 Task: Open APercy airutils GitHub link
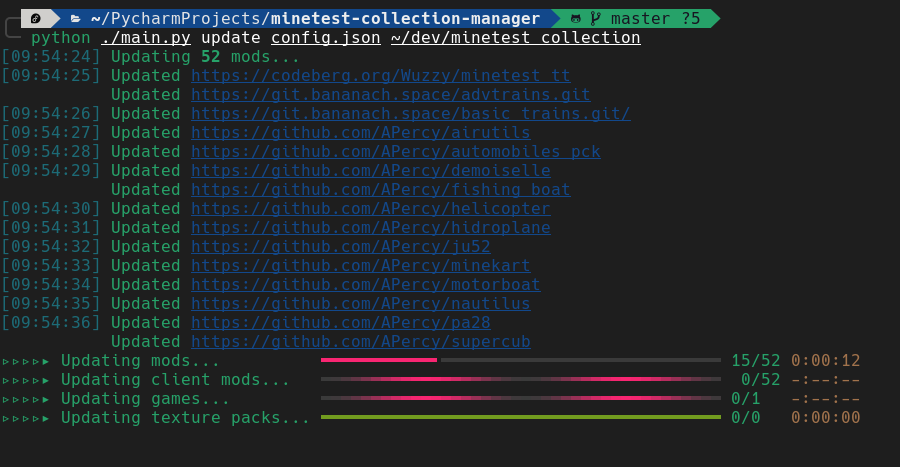click(x=360, y=133)
